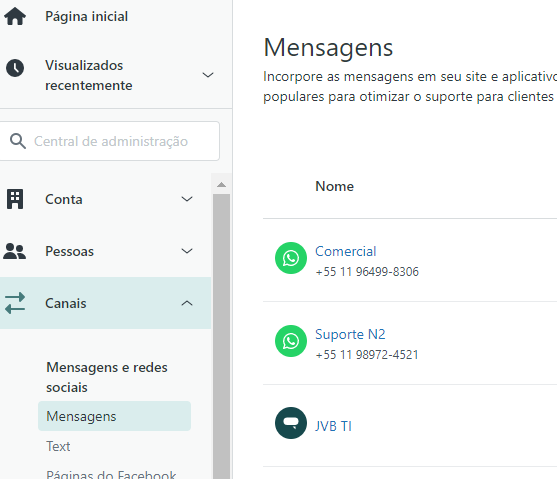Open the Text menu item
The image size is (557, 479).
coord(58,446)
